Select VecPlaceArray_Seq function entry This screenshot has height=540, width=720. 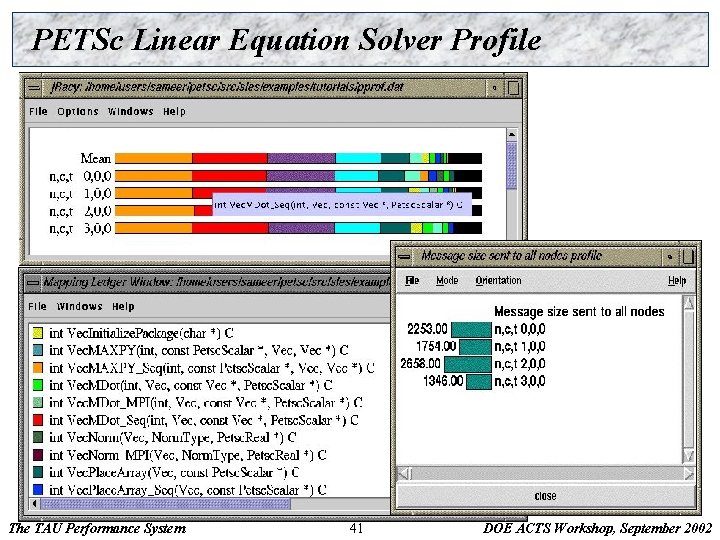click(188, 490)
